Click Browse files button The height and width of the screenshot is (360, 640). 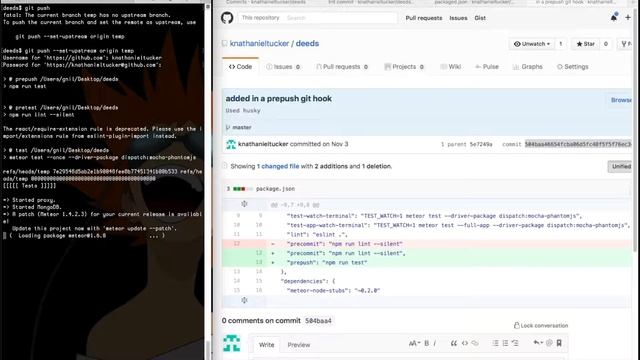(621, 100)
